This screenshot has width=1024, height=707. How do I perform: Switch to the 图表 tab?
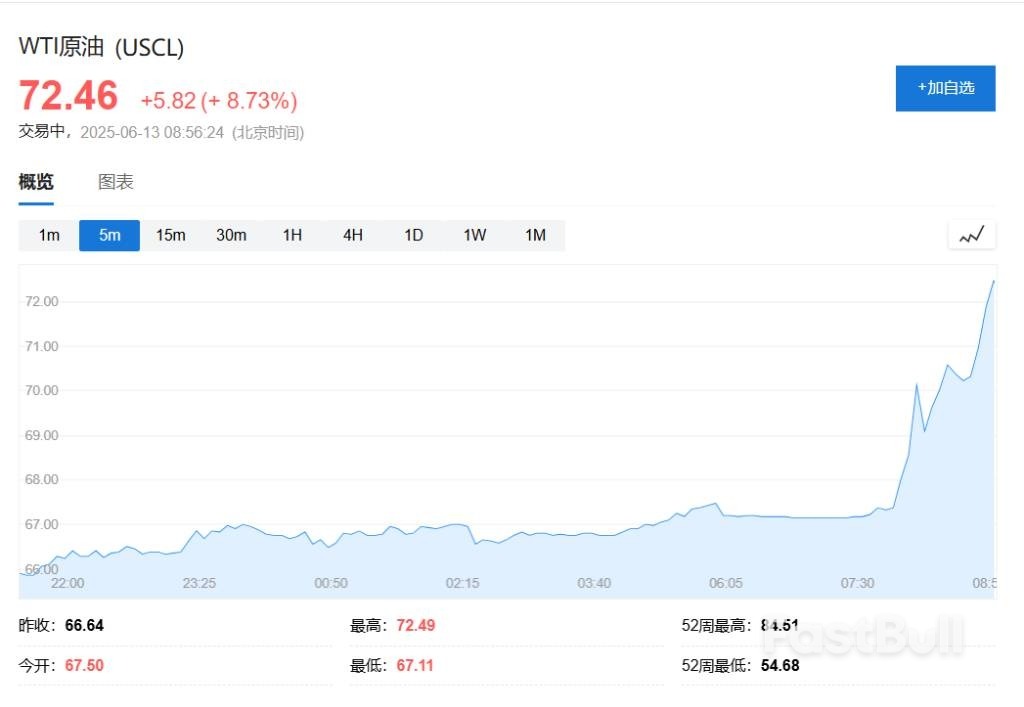click(x=115, y=182)
